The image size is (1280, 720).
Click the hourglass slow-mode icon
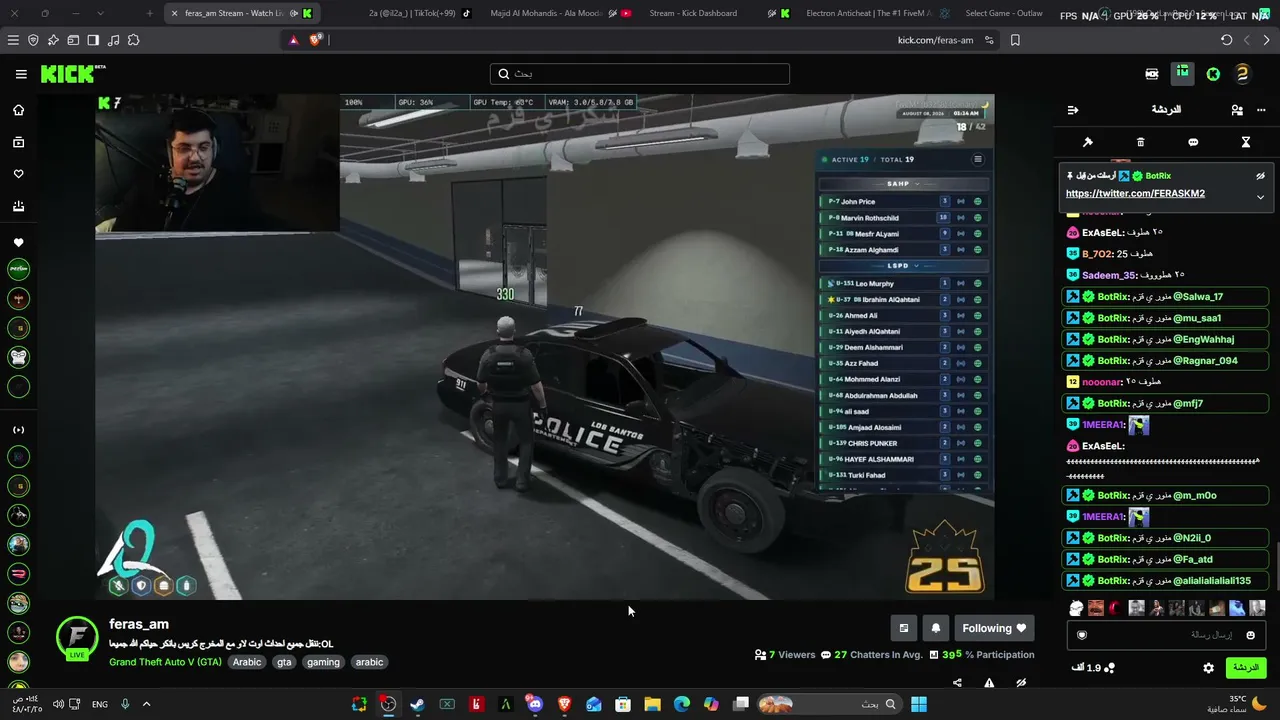[x=1246, y=142]
